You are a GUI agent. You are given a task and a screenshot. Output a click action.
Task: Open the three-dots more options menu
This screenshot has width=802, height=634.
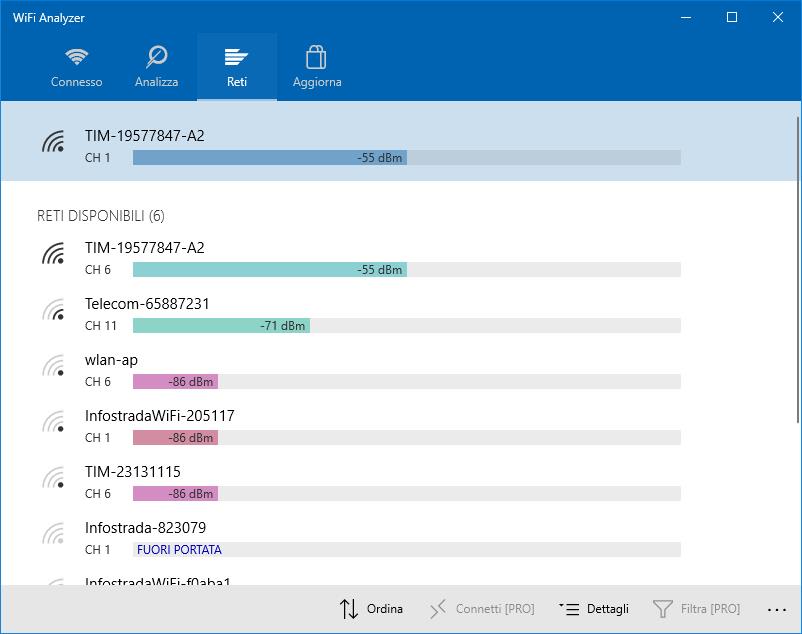pos(777,609)
